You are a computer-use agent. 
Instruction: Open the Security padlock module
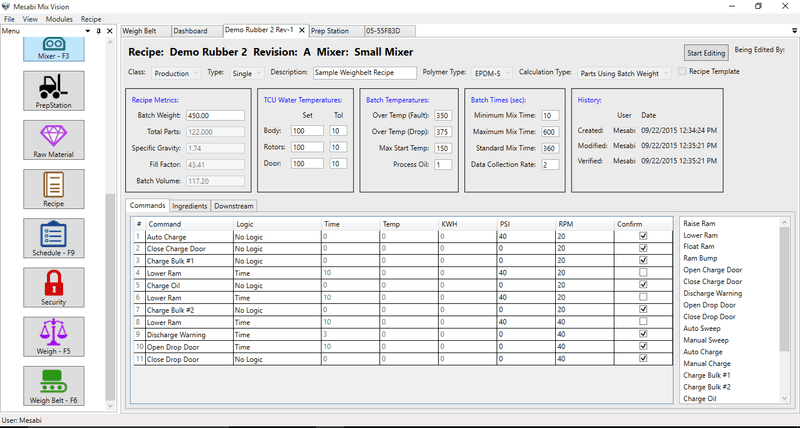coord(54,288)
